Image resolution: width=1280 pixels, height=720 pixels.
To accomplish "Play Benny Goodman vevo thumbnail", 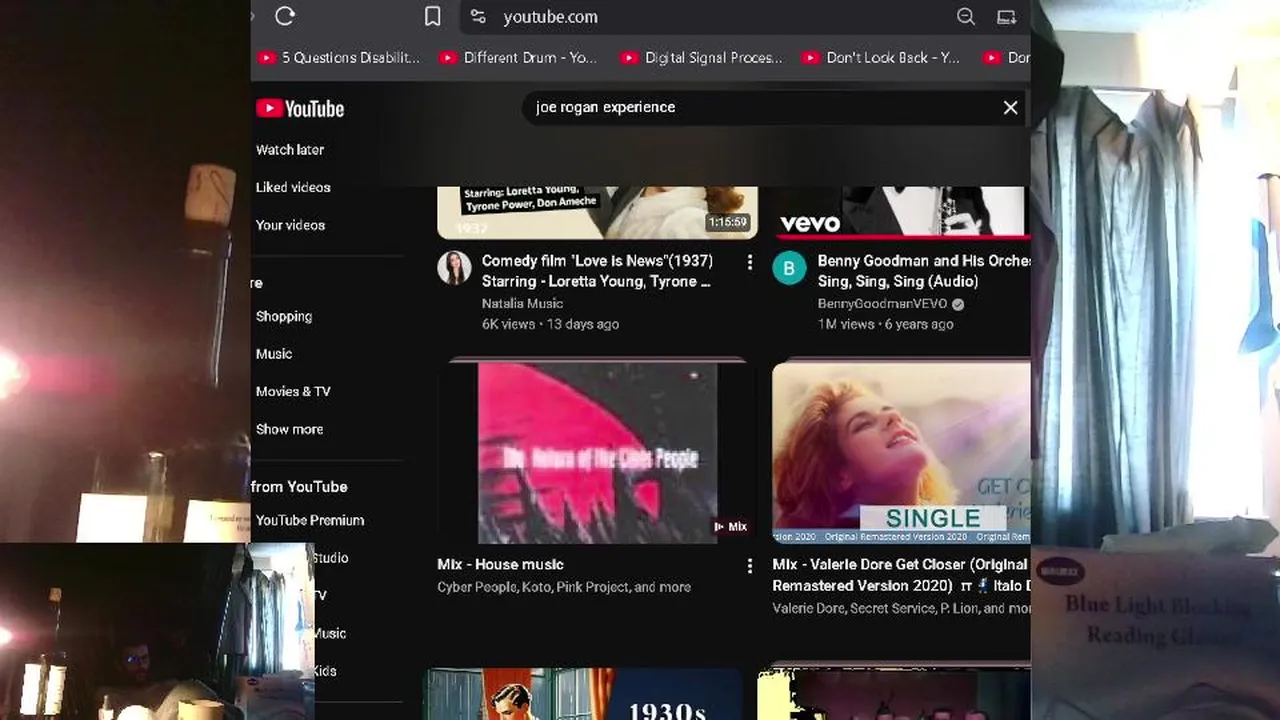I will click(901, 212).
